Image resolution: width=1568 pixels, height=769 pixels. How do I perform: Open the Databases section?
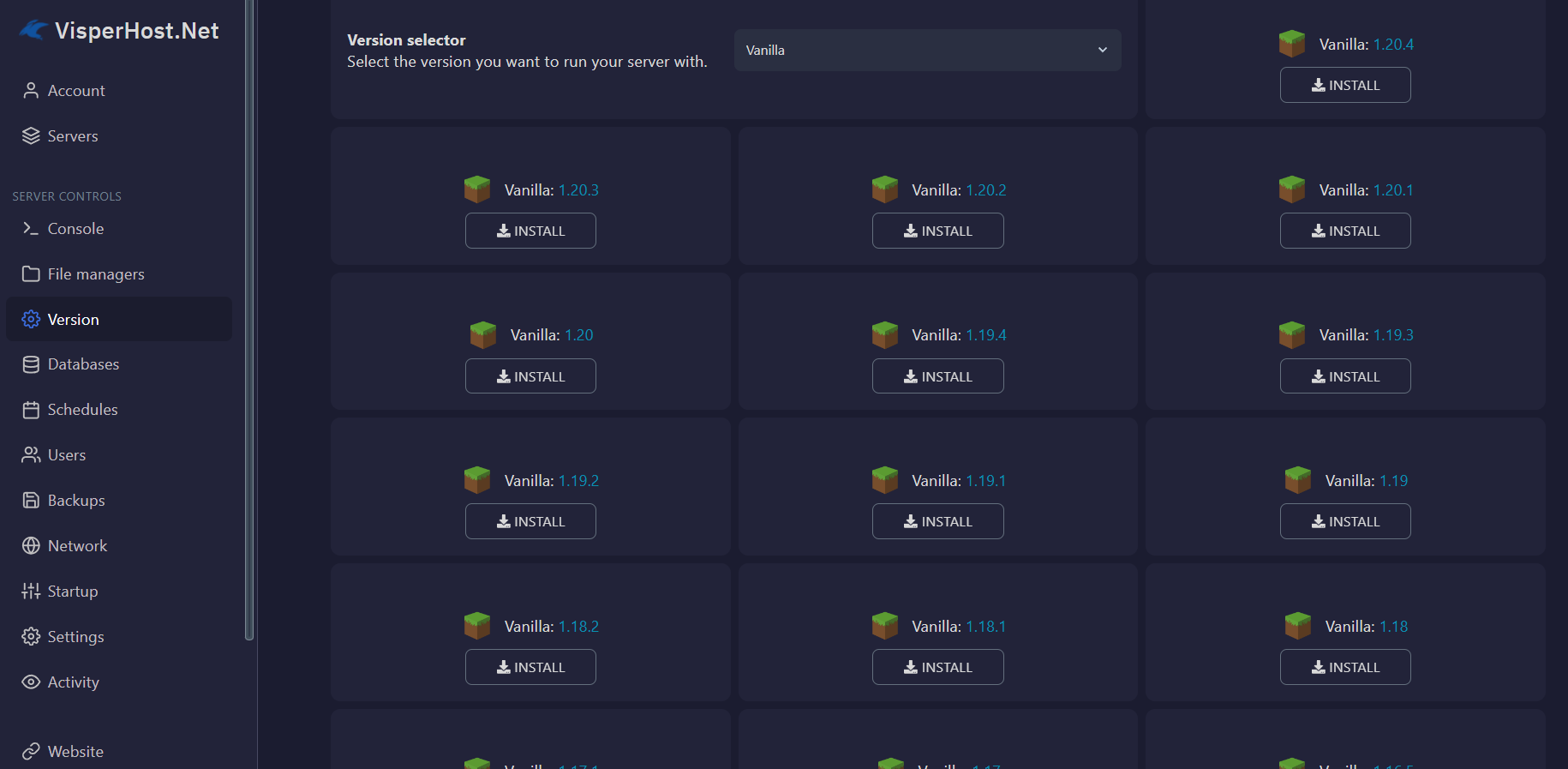click(119, 364)
